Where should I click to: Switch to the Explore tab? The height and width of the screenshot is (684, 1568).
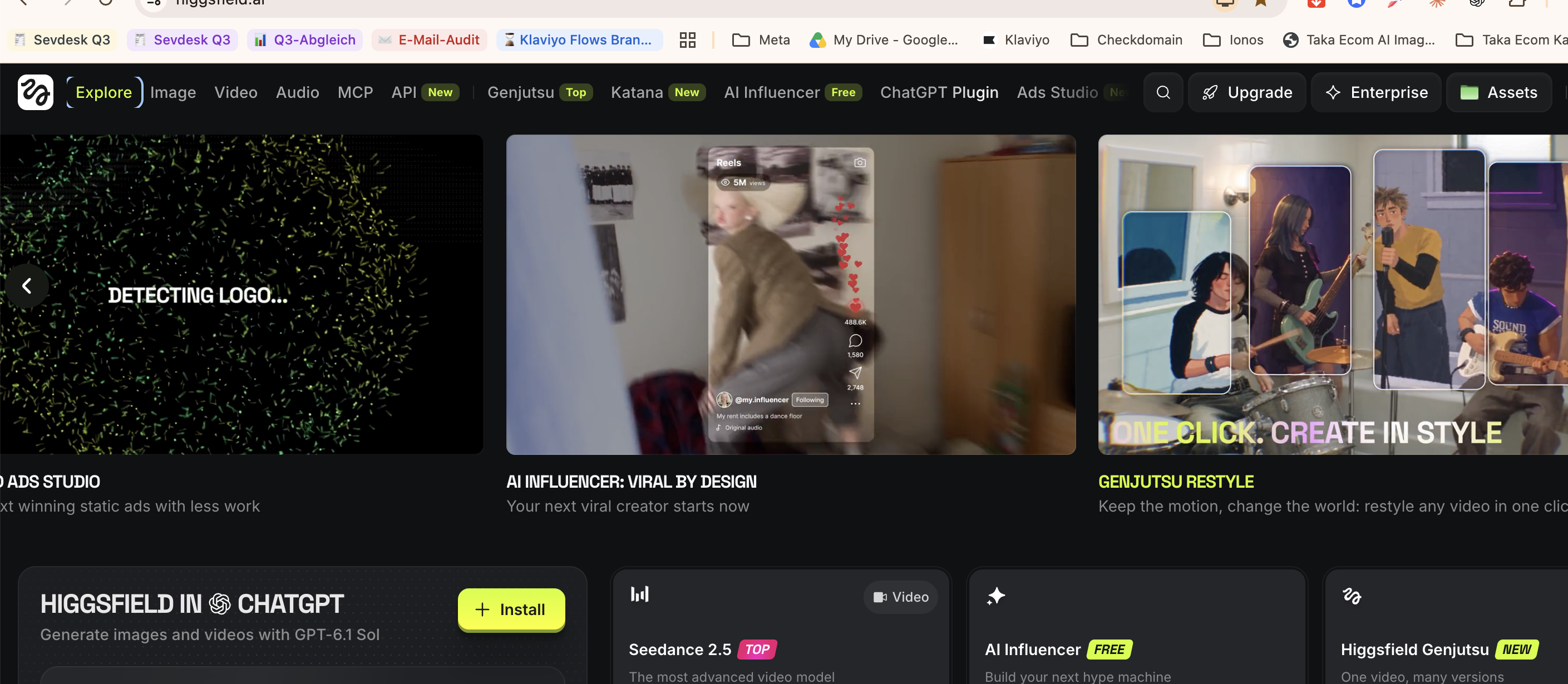104,92
